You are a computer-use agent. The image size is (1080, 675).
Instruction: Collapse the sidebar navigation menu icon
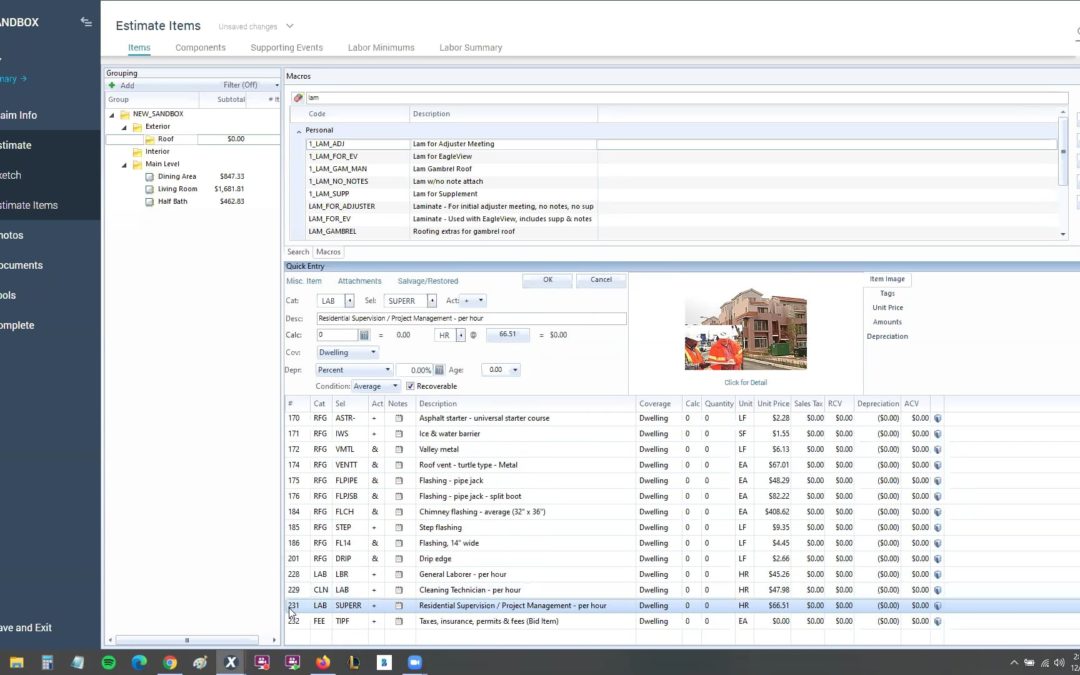click(x=86, y=22)
